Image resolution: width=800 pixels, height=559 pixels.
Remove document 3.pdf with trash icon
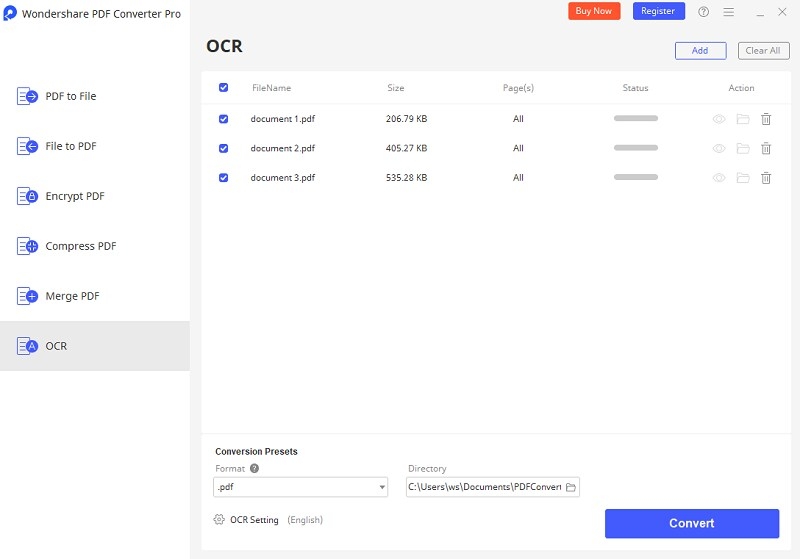coord(766,178)
